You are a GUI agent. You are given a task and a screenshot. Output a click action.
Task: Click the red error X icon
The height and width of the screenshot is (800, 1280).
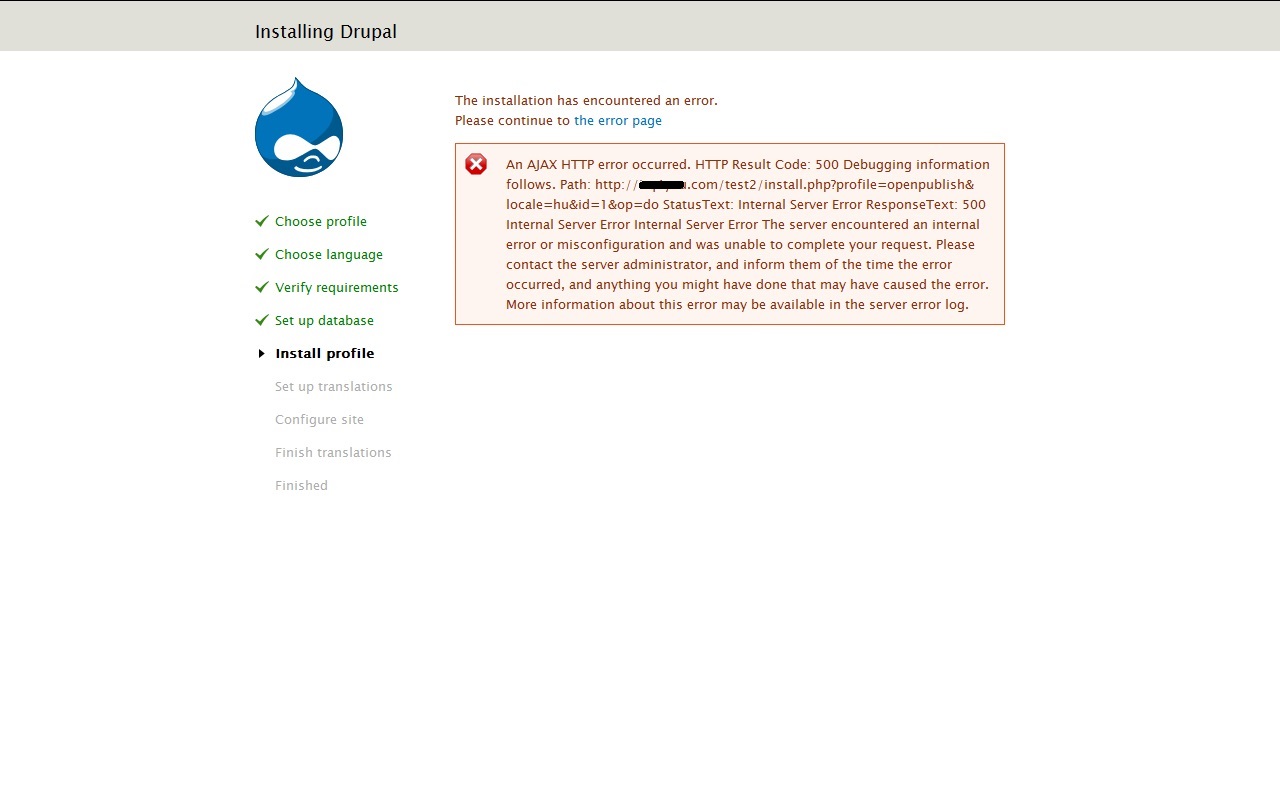click(476, 164)
